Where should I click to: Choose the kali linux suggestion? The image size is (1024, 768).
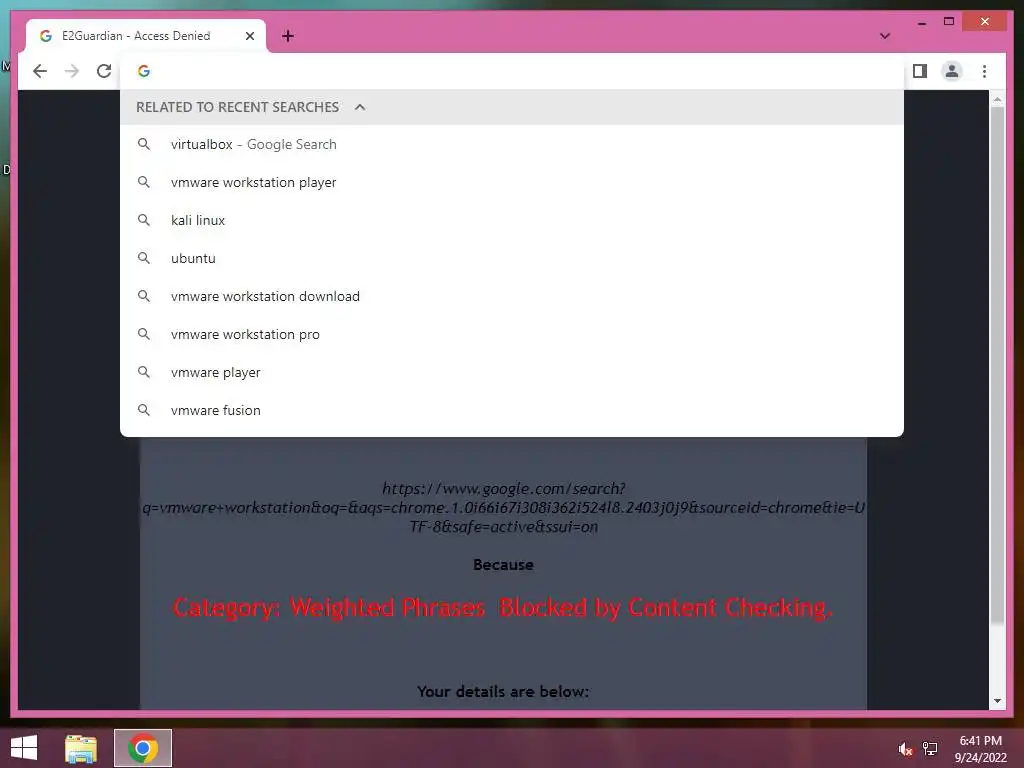(x=512, y=220)
